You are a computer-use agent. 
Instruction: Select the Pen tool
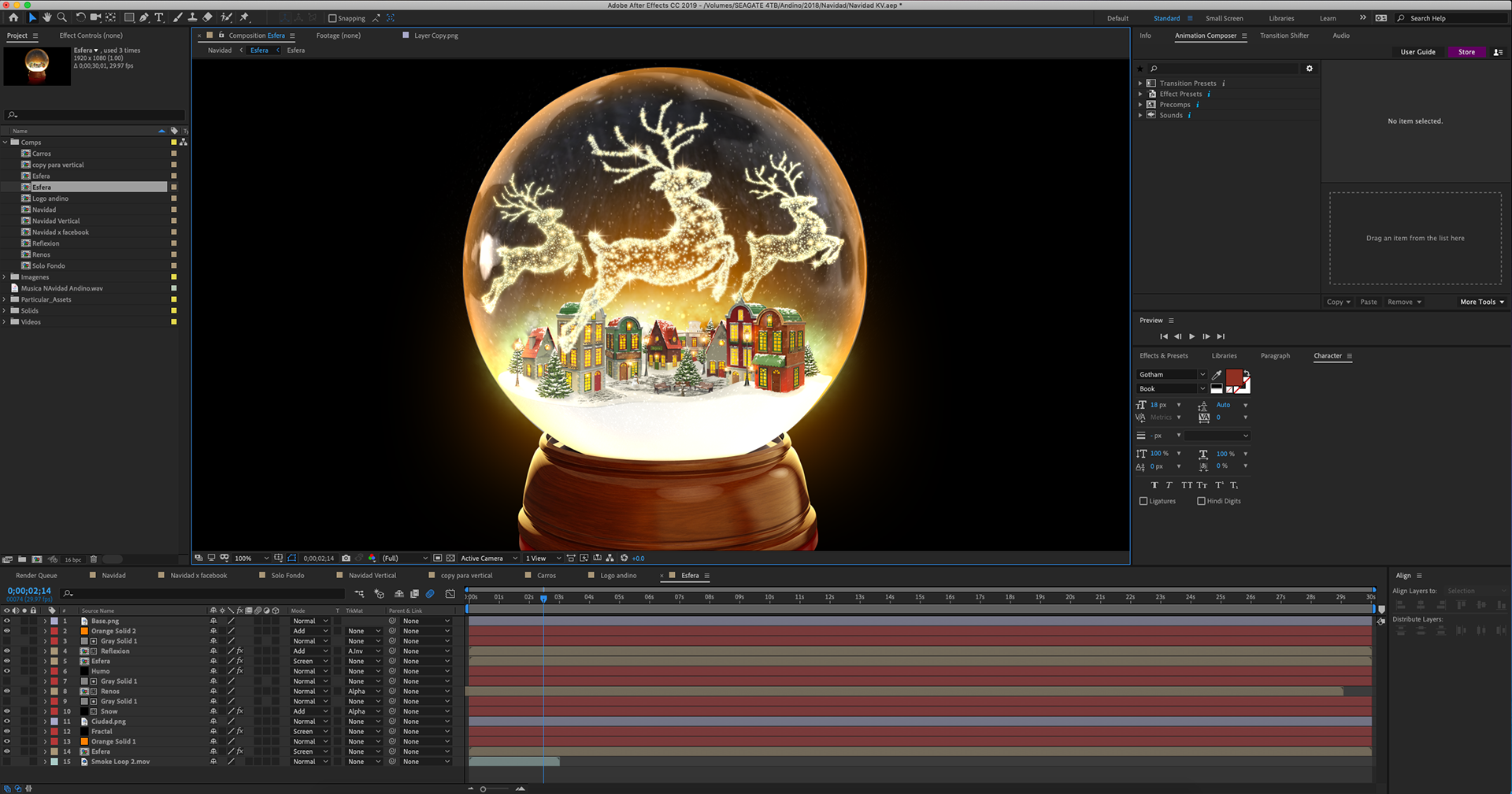coord(144,17)
